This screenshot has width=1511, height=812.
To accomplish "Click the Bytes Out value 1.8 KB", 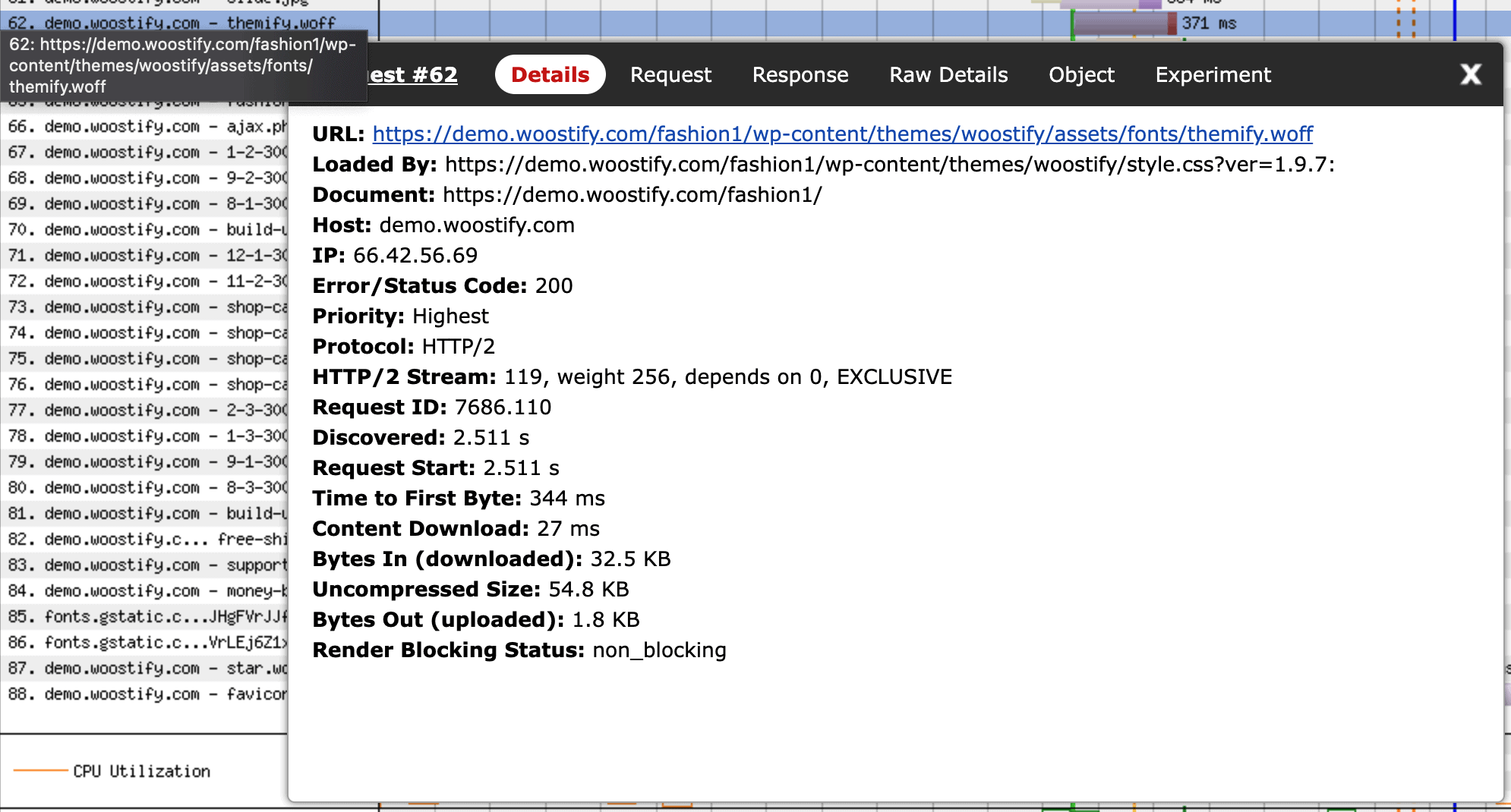I will [605, 620].
